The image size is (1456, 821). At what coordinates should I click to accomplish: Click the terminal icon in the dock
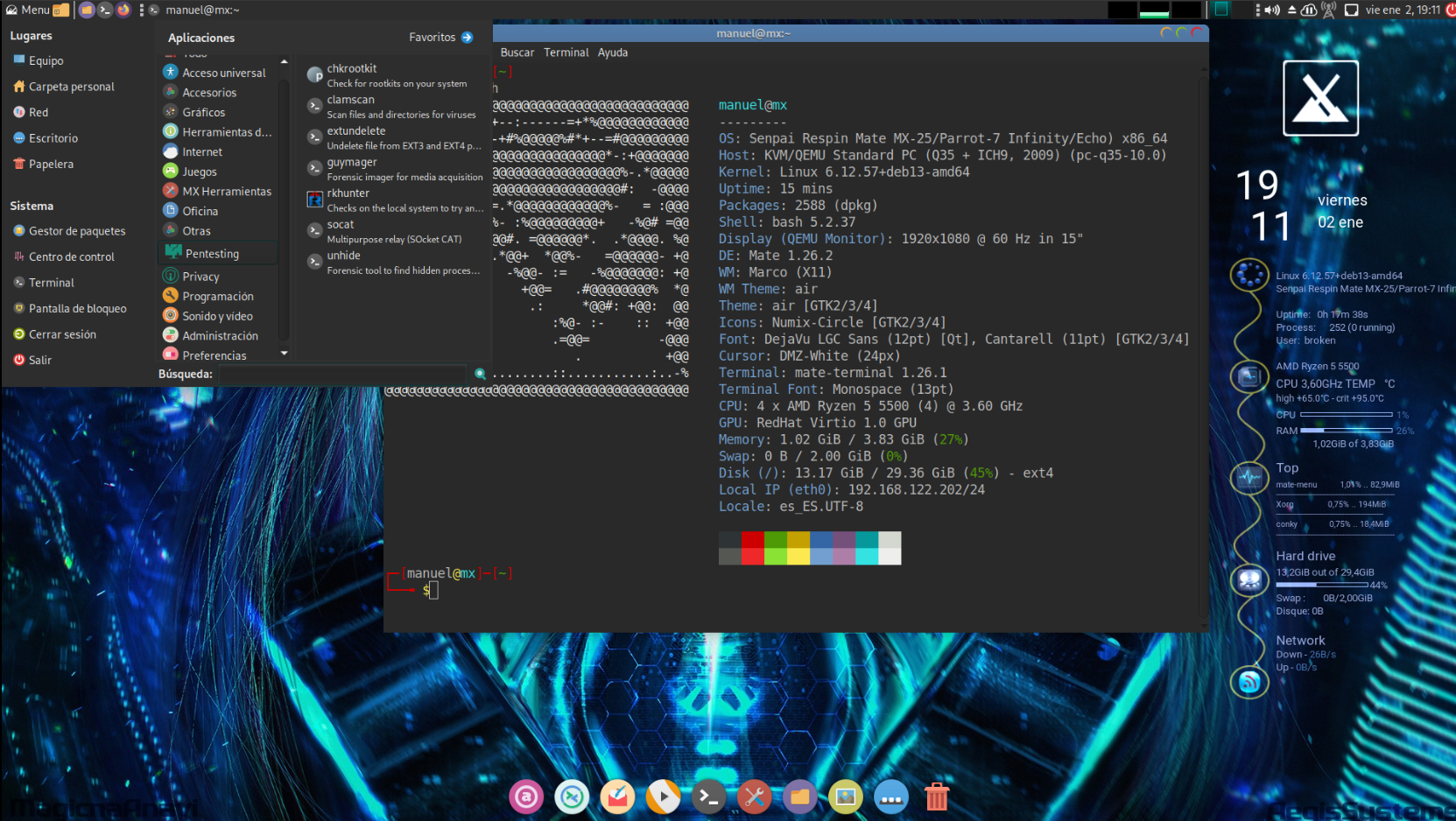708,797
